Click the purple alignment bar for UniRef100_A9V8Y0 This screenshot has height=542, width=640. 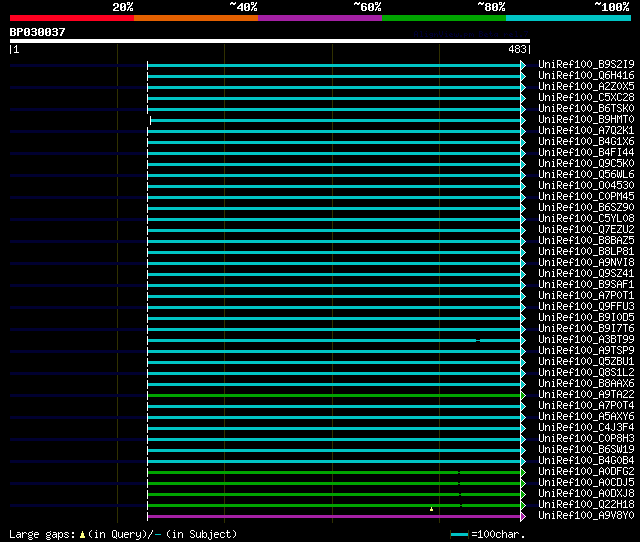coord(334,517)
